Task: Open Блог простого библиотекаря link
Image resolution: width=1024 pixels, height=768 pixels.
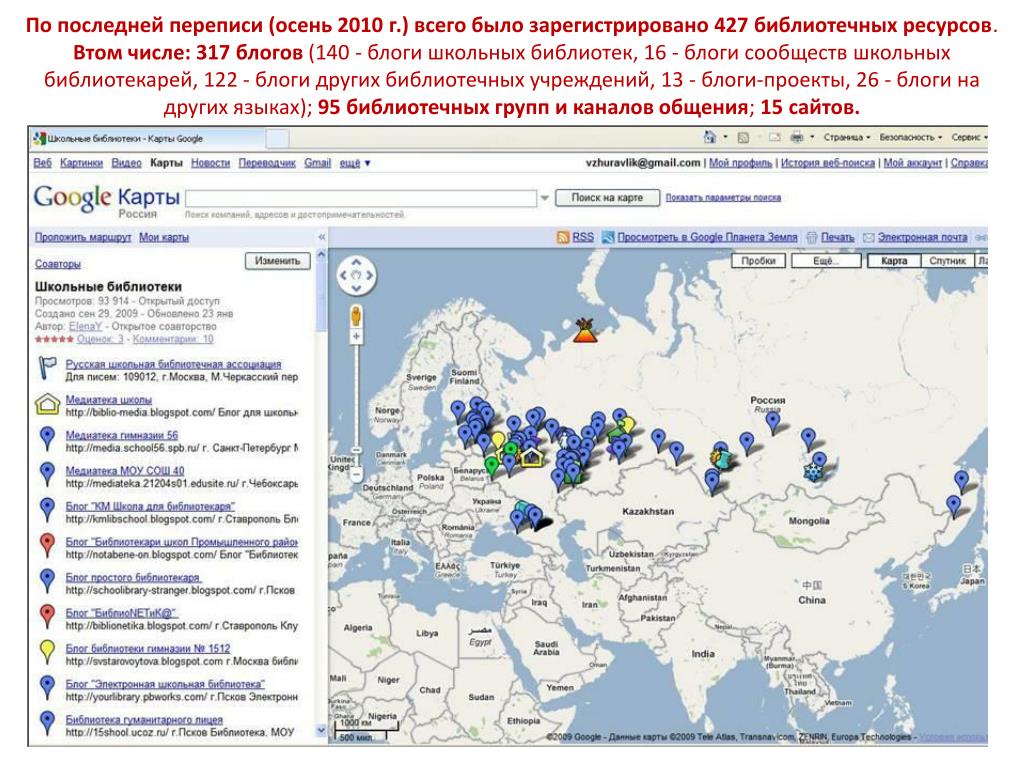Action: [x=134, y=577]
